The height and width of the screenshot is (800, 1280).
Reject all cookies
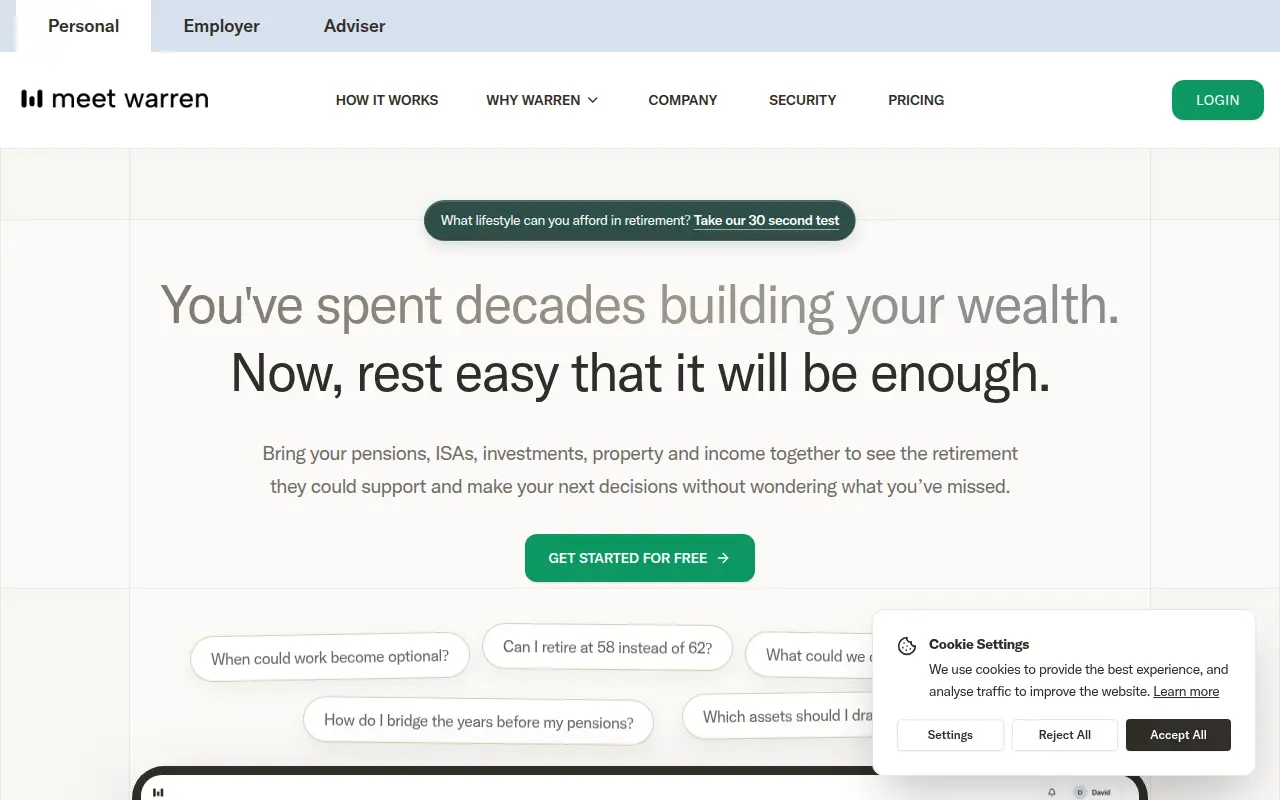(1064, 735)
